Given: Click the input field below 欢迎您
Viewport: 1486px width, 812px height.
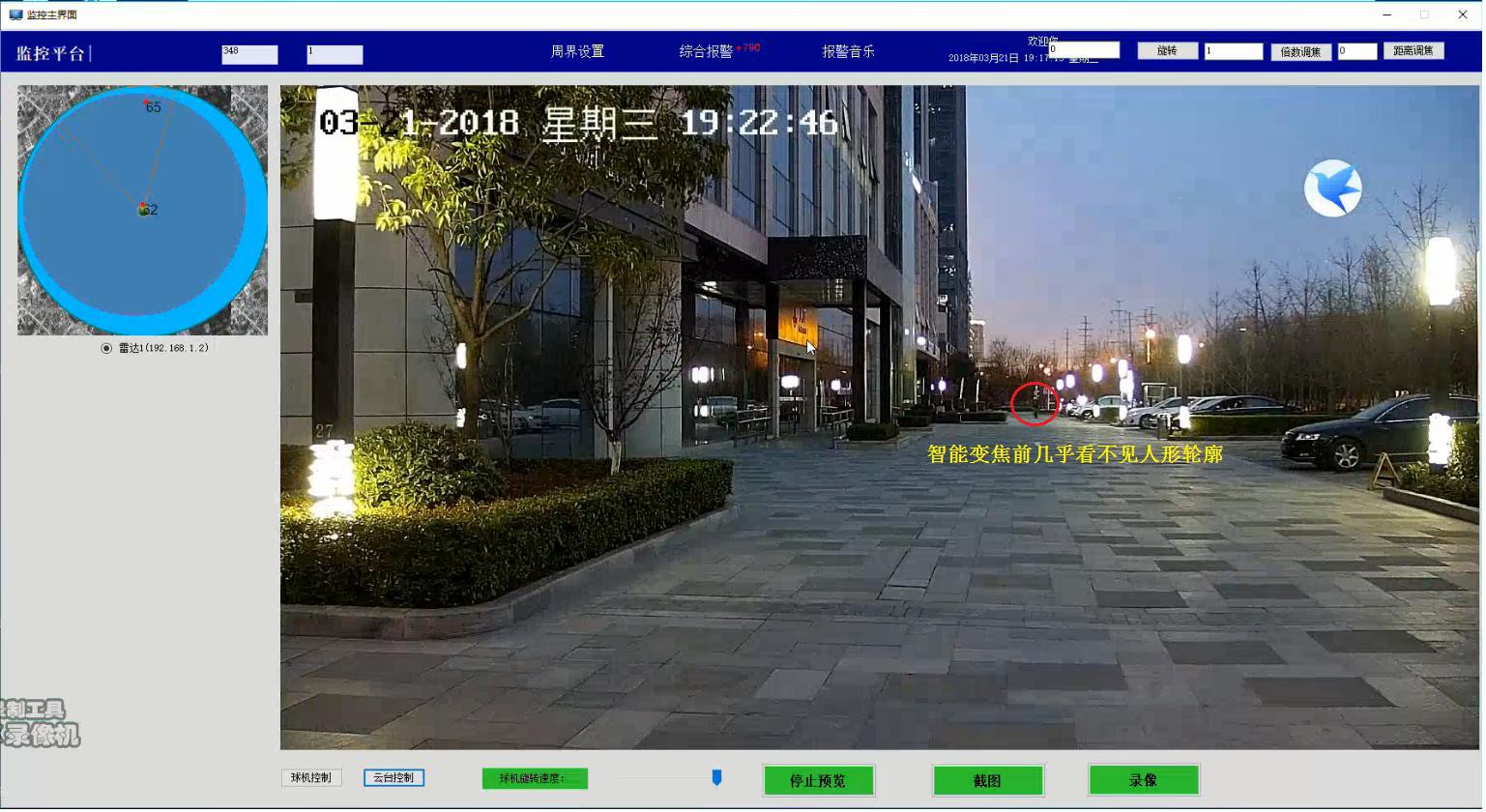Looking at the screenshot, I should (1084, 47).
